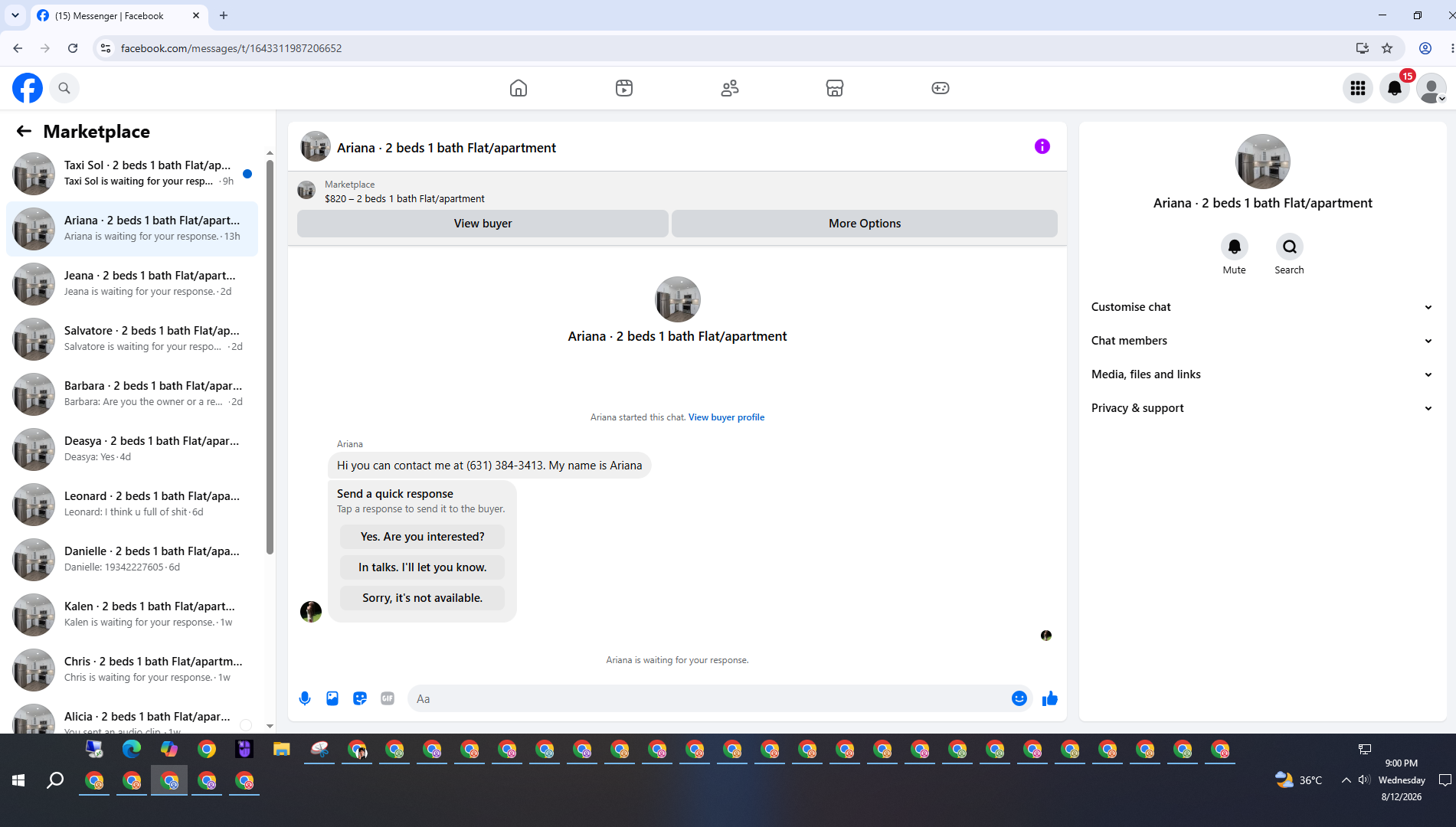Record a voice clip with the microphone icon
This screenshot has width=1456, height=827.
[305, 698]
